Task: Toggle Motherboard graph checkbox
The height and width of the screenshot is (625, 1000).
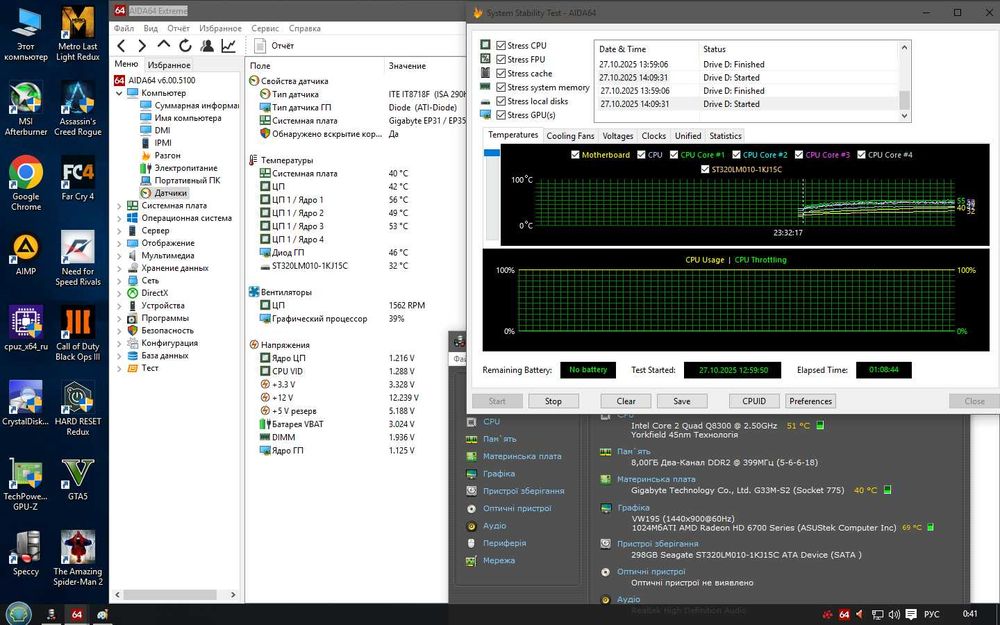Action: coord(575,154)
